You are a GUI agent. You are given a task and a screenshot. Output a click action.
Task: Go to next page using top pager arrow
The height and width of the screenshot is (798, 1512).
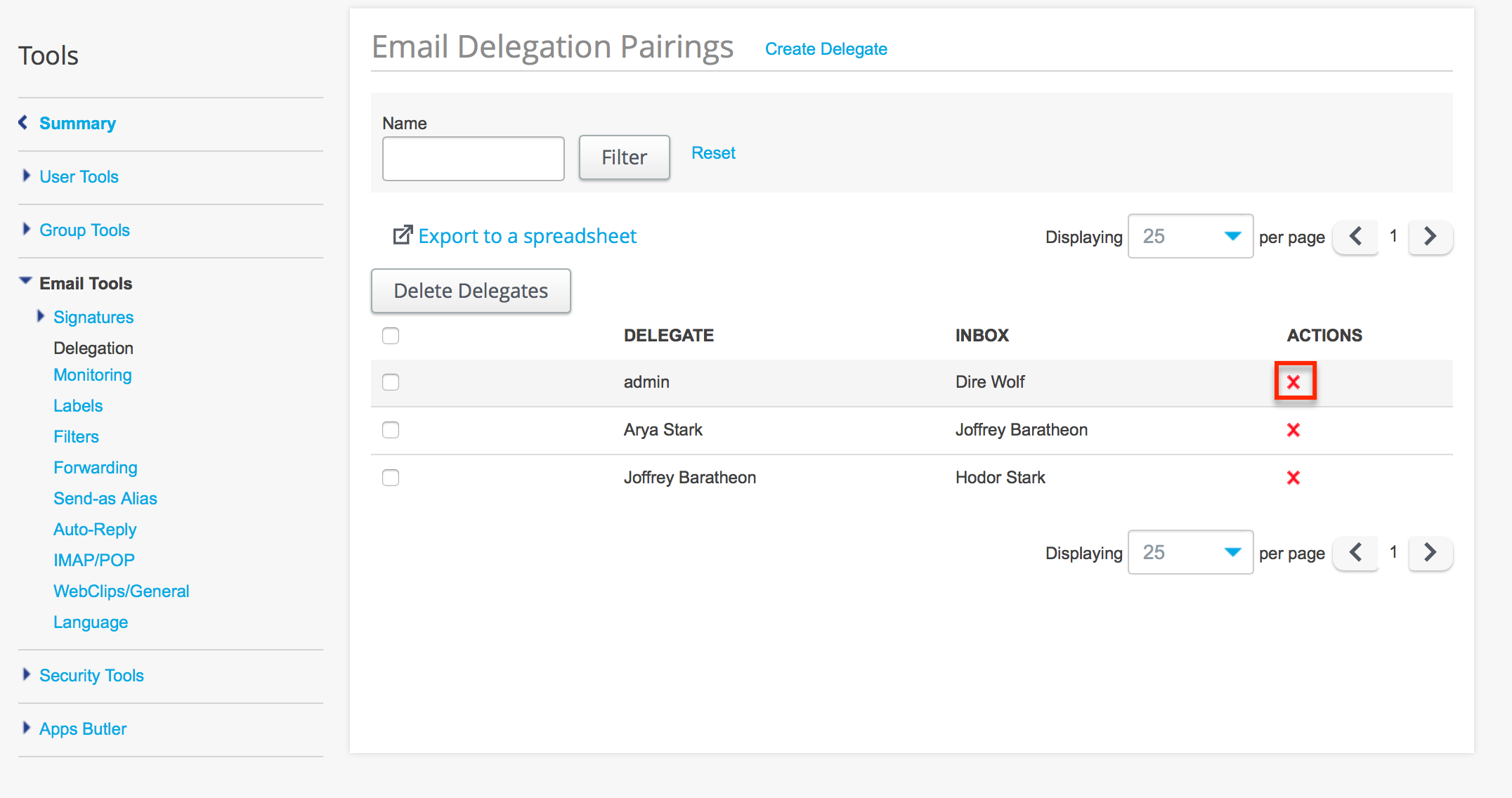tap(1430, 237)
